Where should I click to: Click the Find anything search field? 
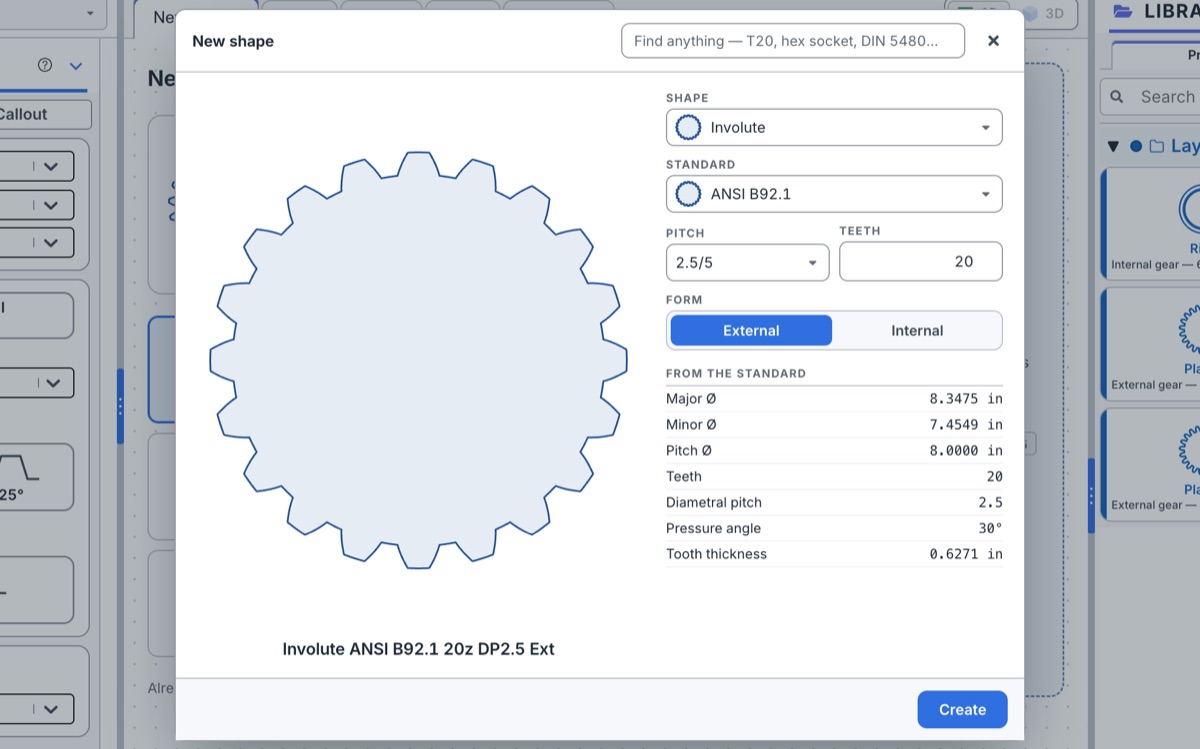(793, 41)
